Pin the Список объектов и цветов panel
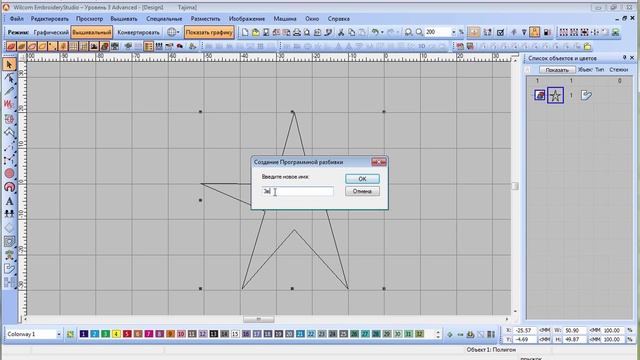The width and height of the screenshot is (640, 360). click(x=624, y=58)
